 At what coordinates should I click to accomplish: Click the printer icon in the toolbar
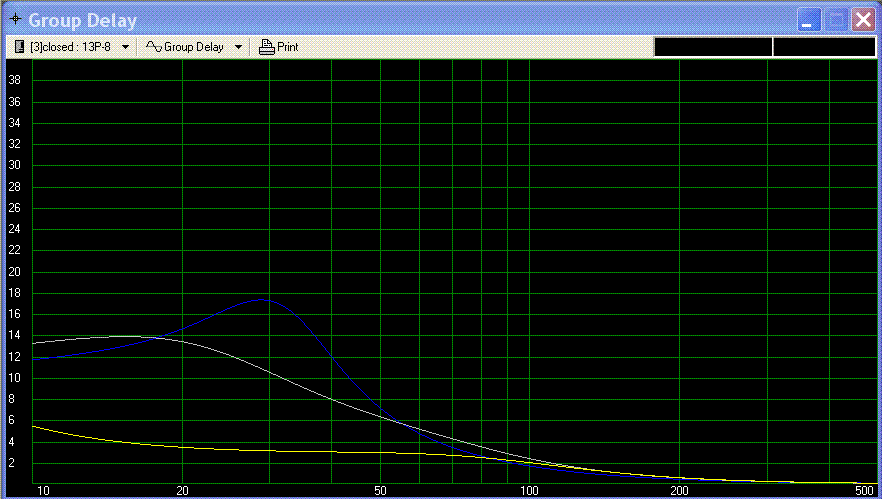coord(266,47)
